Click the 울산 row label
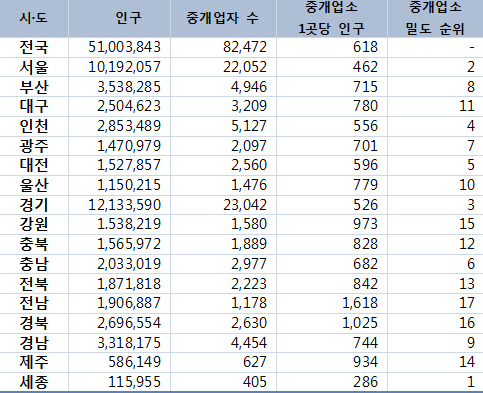 (34, 185)
